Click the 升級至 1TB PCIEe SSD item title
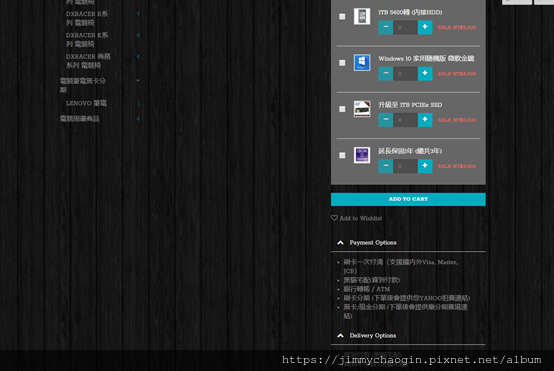 point(410,105)
